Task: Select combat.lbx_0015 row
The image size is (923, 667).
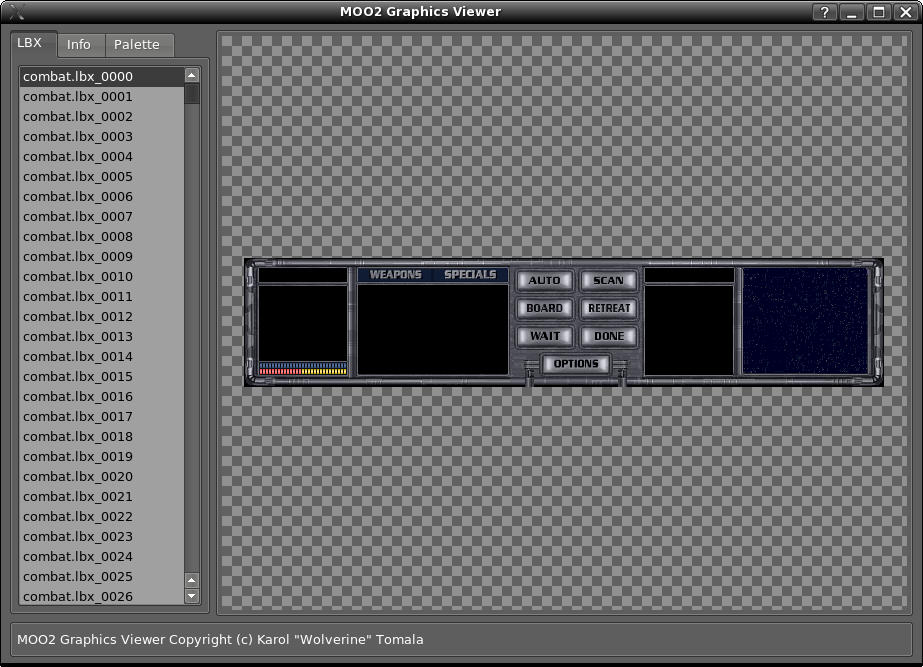Action: tap(102, 377)
